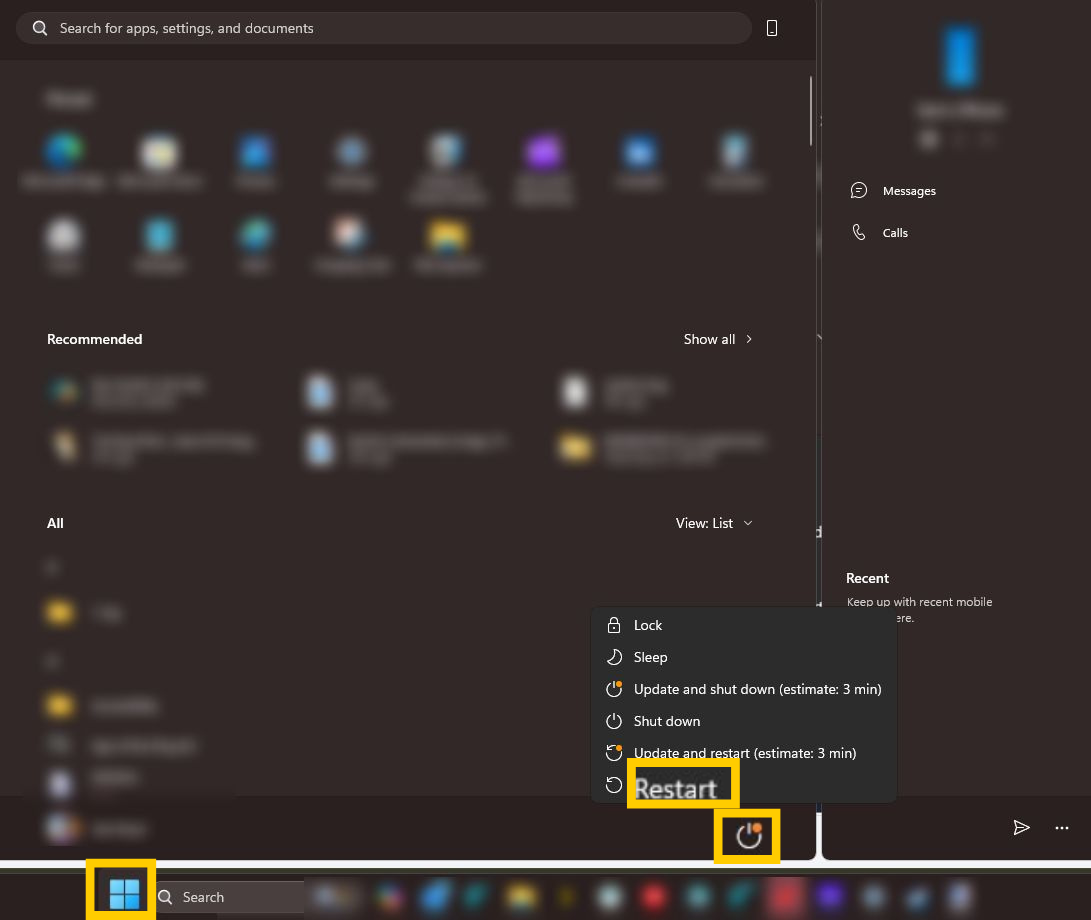1091x920 pixels.
Task: Open the Power button menu
Action: [748, 836]
